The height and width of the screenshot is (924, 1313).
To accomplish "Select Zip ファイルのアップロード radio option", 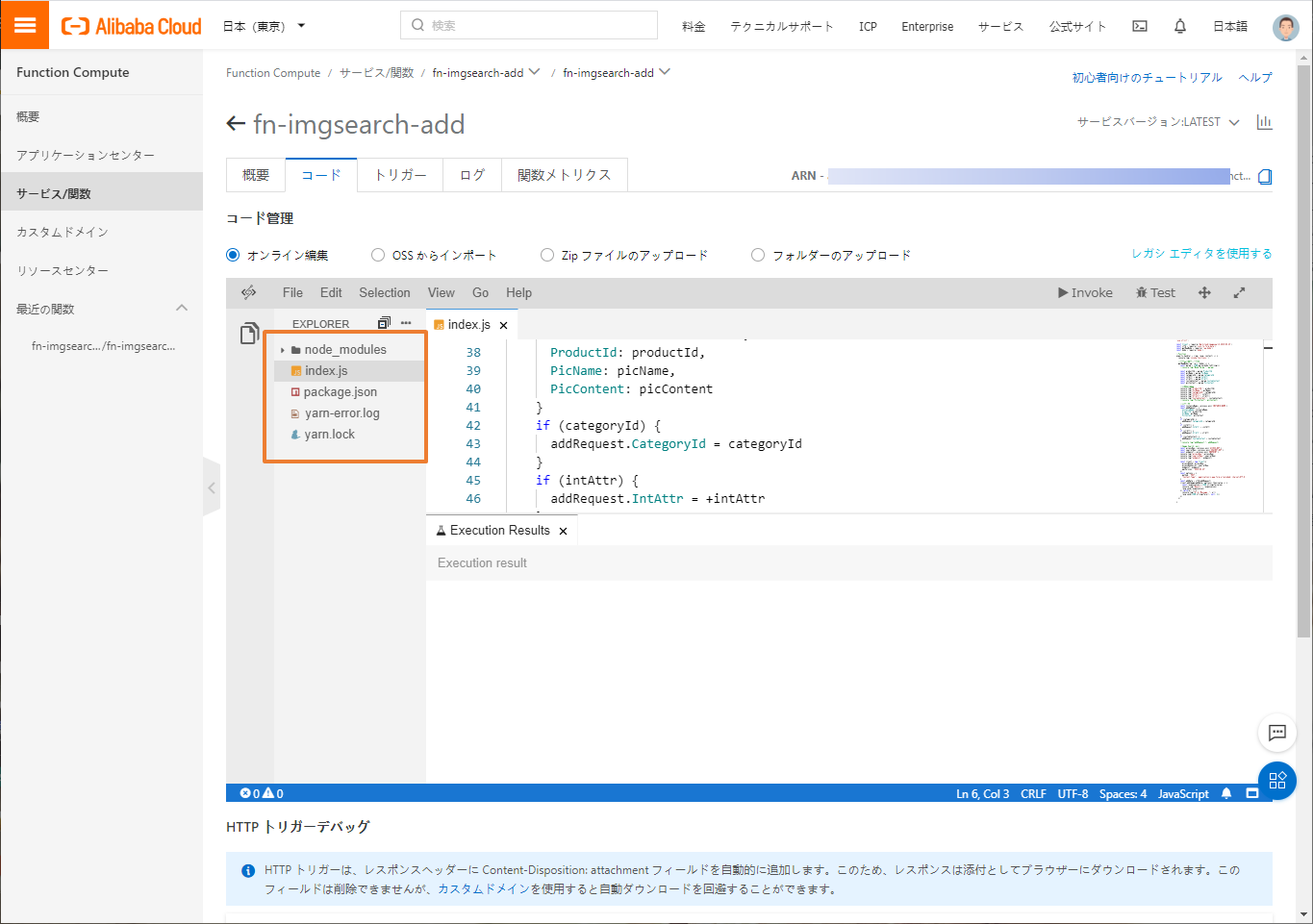I will 547,255.
